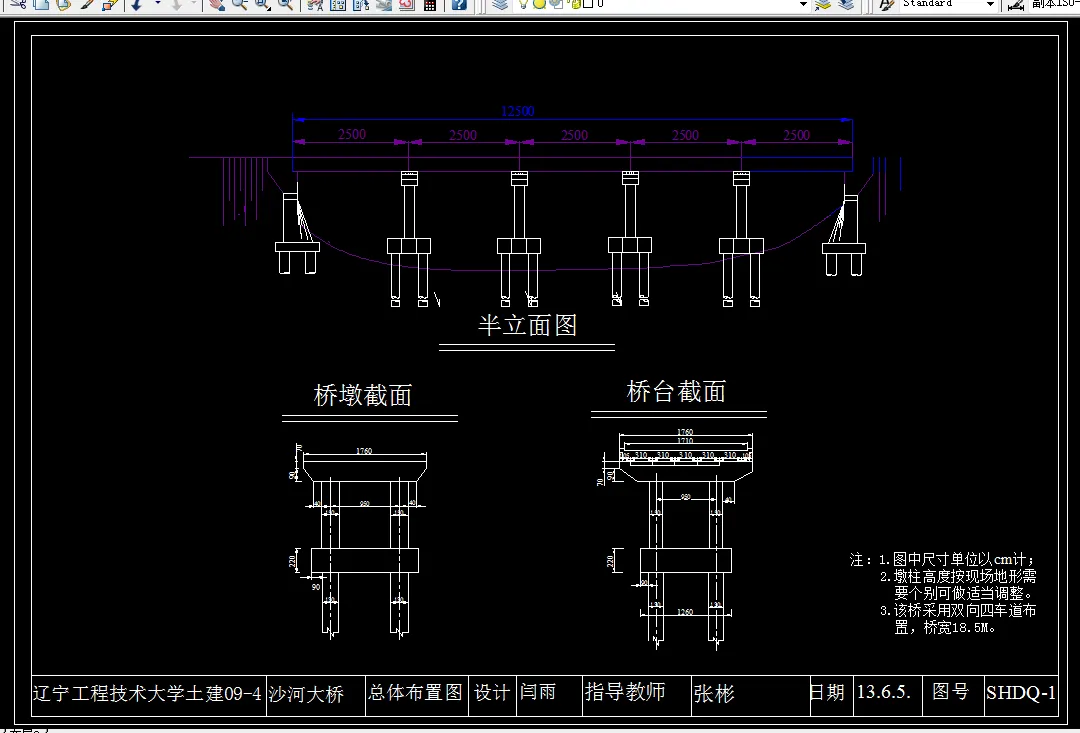
Task: Open the Properties palette icon
Action: (315, 4)
